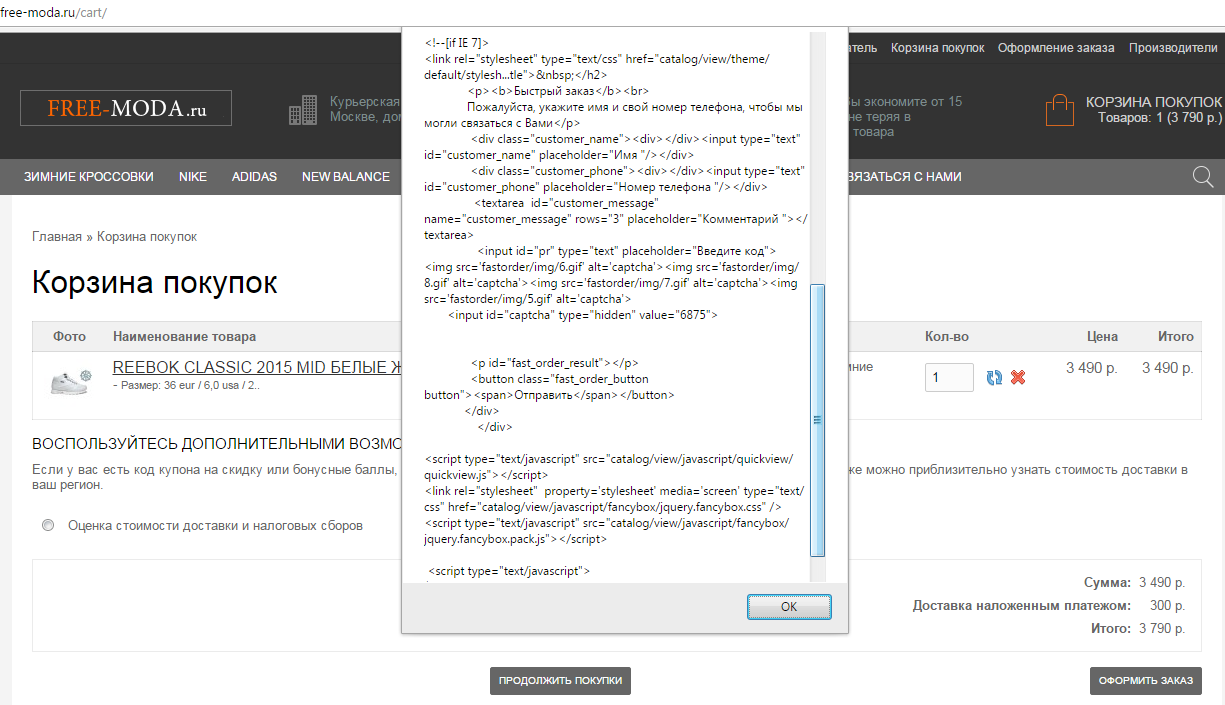Open СВЯЗАТЬСЯ С НАМИ menu item
Viewport: 1225px width, 705px height.
click(x=904, y=177)
